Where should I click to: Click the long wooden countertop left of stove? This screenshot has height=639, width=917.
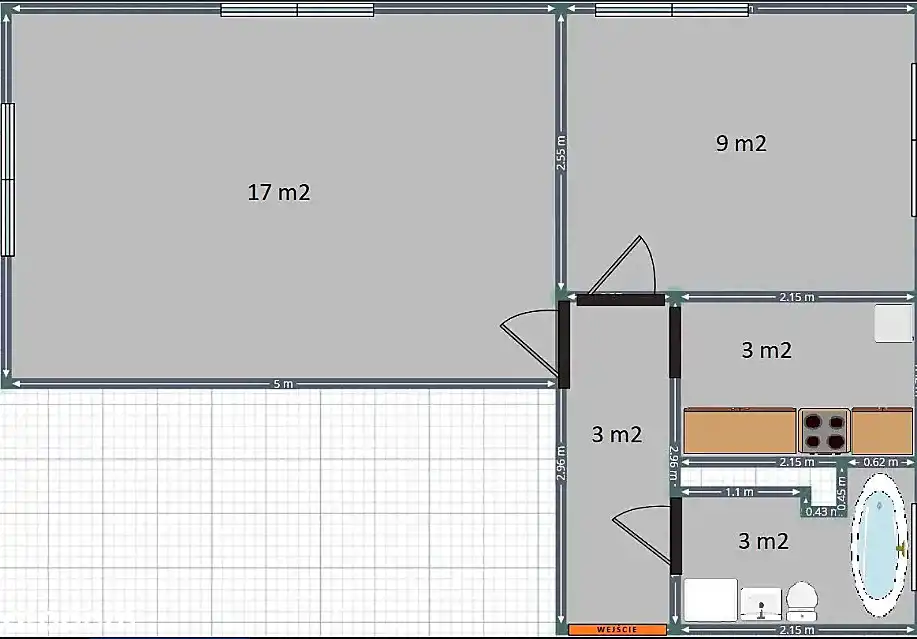coord(740,431)
